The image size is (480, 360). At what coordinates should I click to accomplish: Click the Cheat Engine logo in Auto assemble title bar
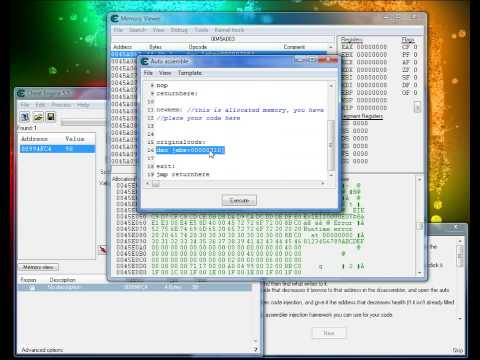tap(145, 61)
